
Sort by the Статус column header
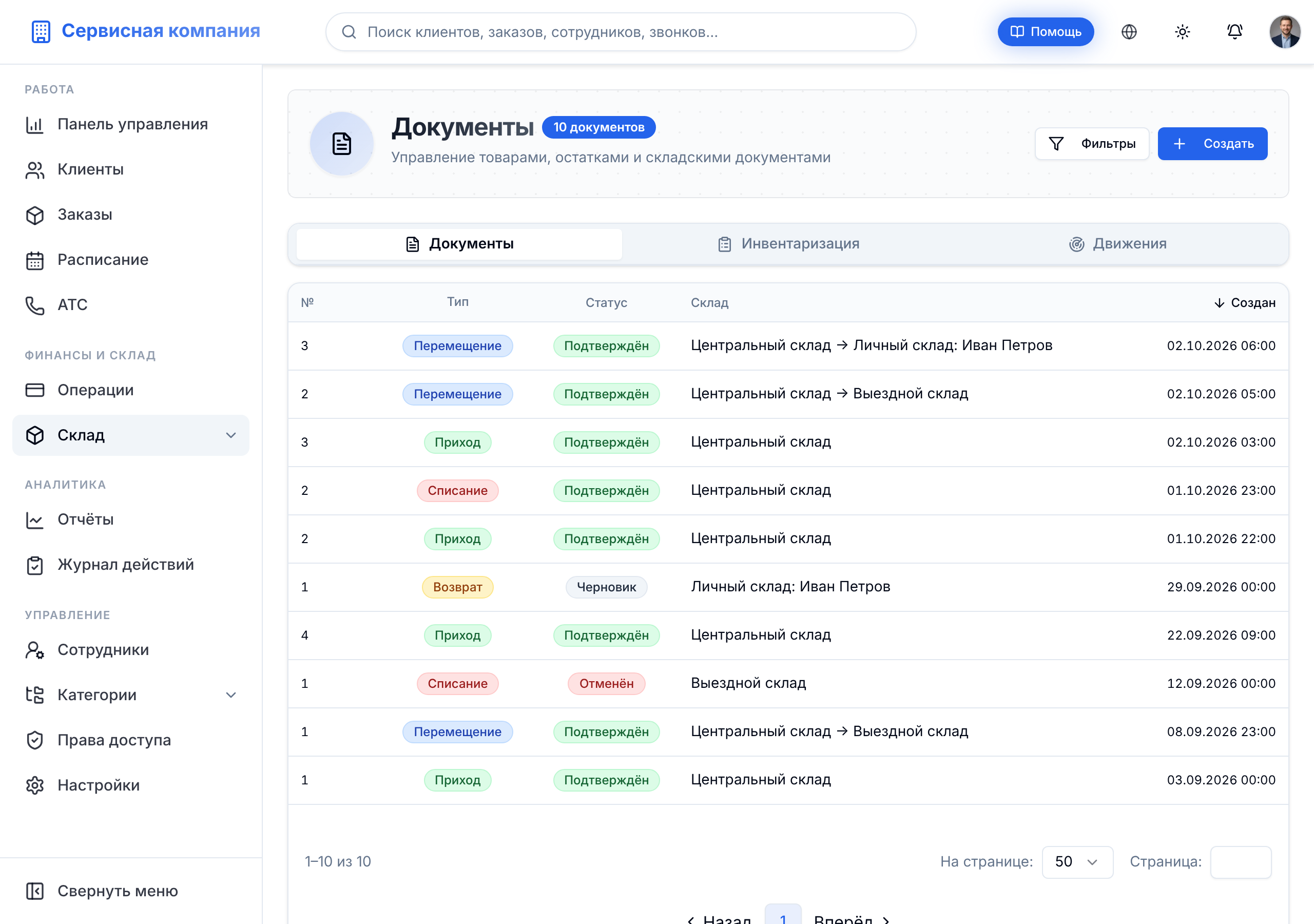click(606, 302)
